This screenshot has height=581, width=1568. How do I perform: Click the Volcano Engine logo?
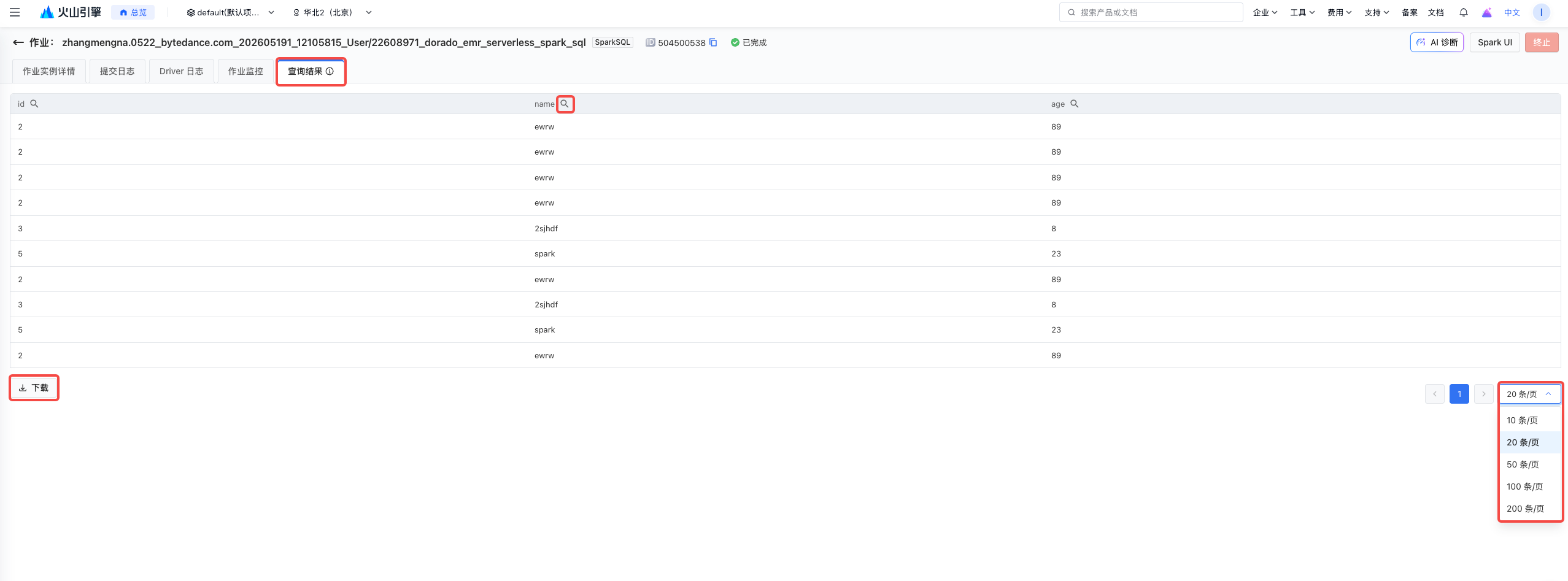point(71,12)
